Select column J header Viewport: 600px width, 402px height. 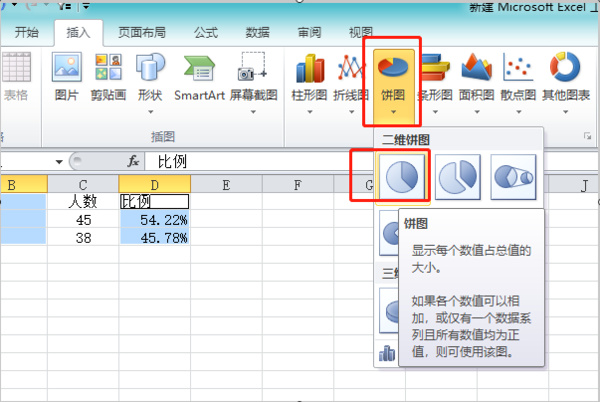[574, 185]
